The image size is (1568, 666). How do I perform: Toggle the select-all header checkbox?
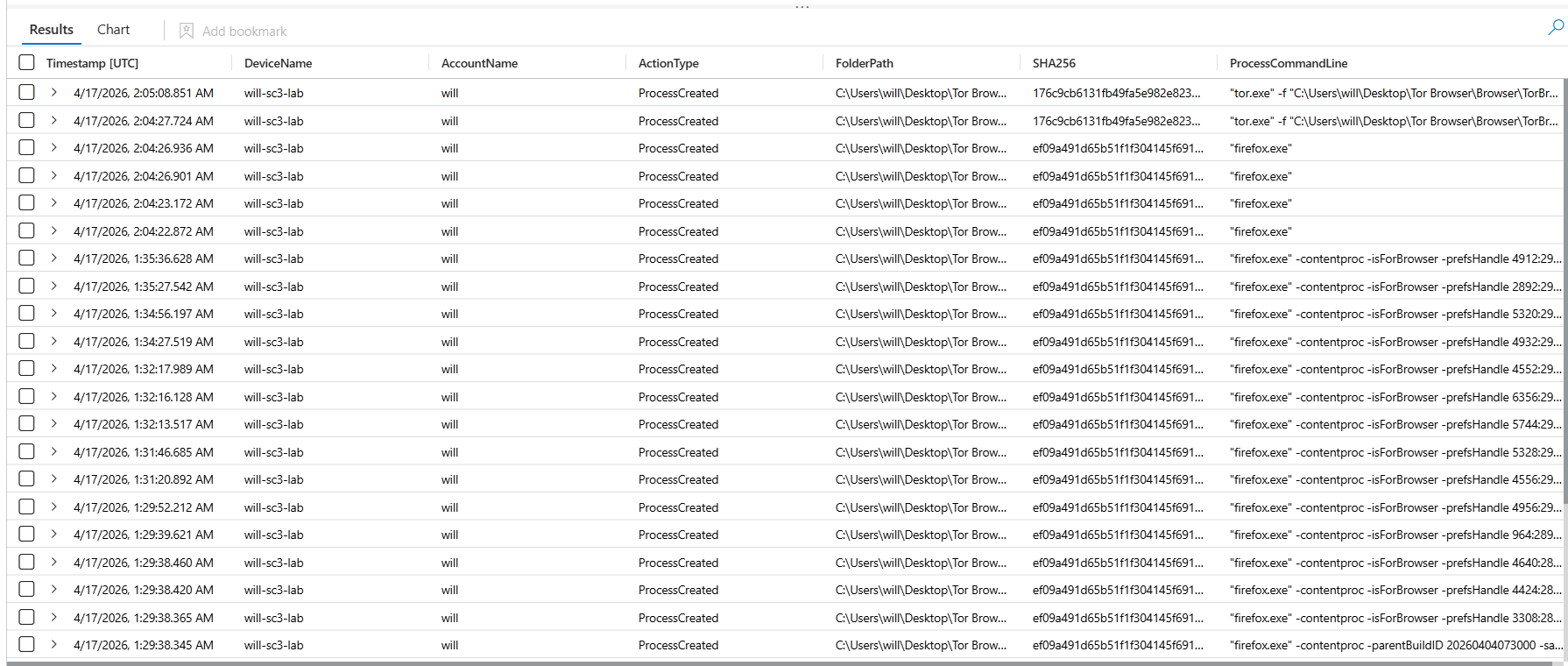pos(27,63)
